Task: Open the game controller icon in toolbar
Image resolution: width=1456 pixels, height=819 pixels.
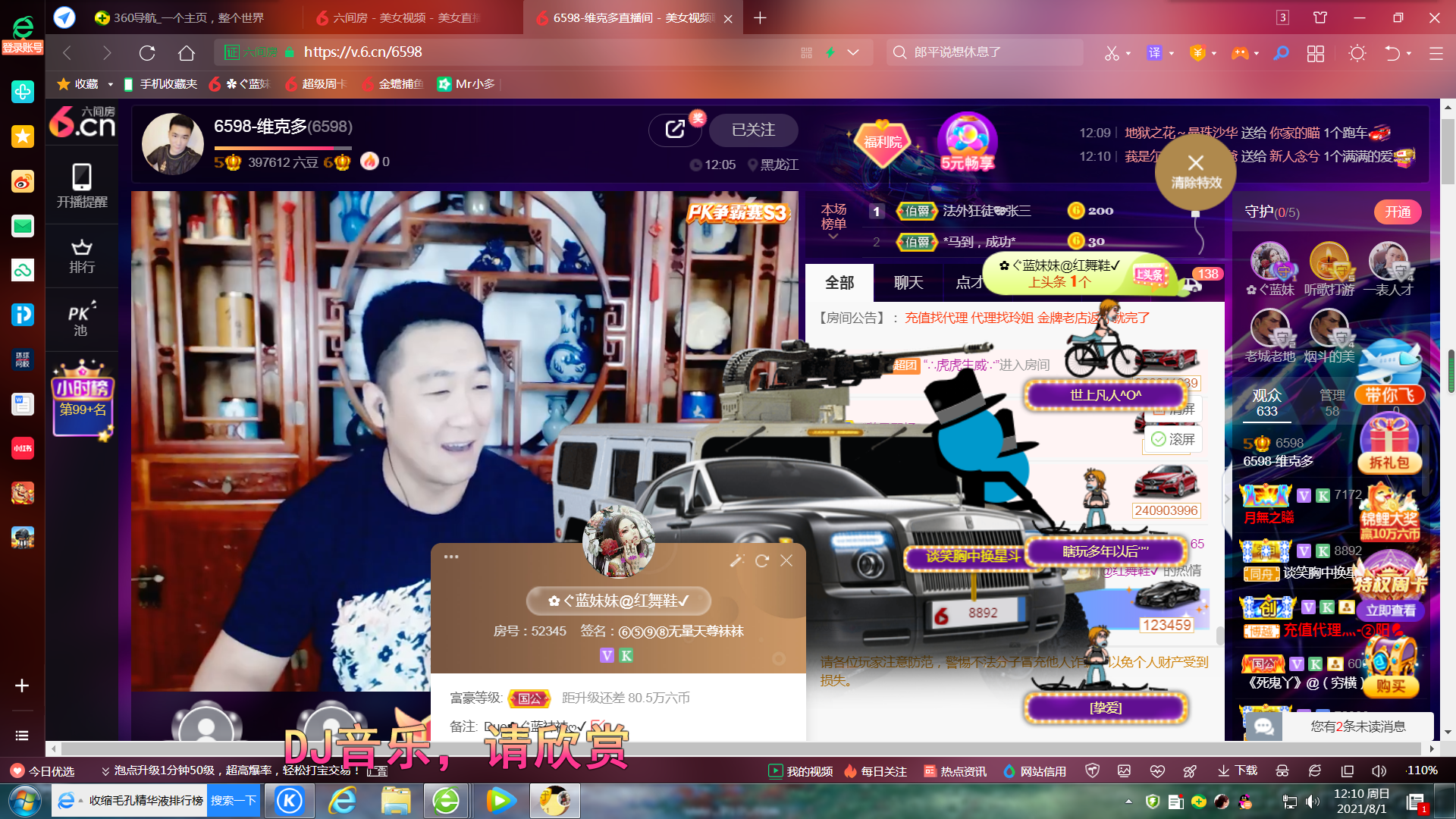Action: [1239, 53]
